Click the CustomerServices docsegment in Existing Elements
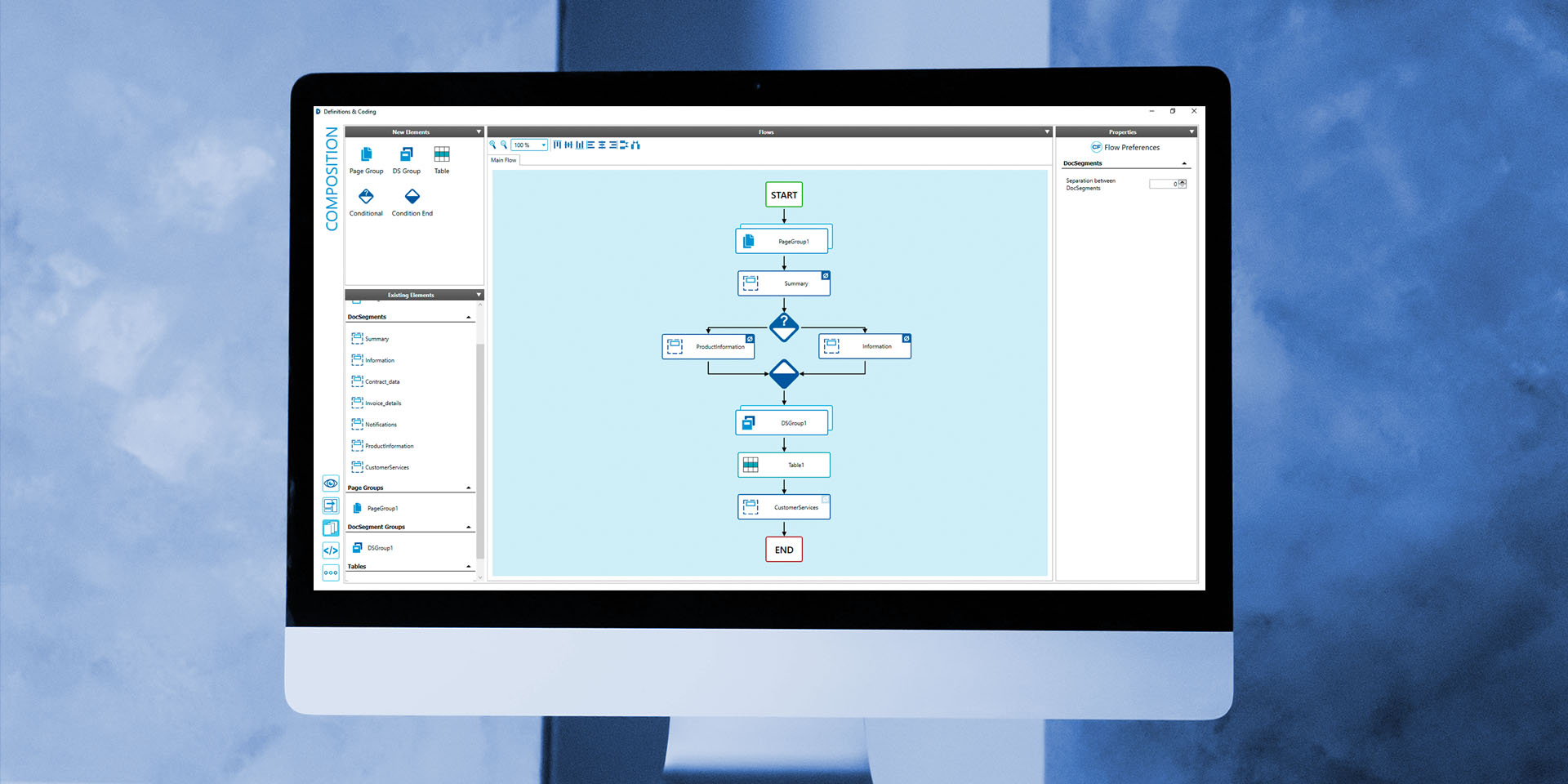This screenshot has height=784, width=1568. (x=380, y=467)
